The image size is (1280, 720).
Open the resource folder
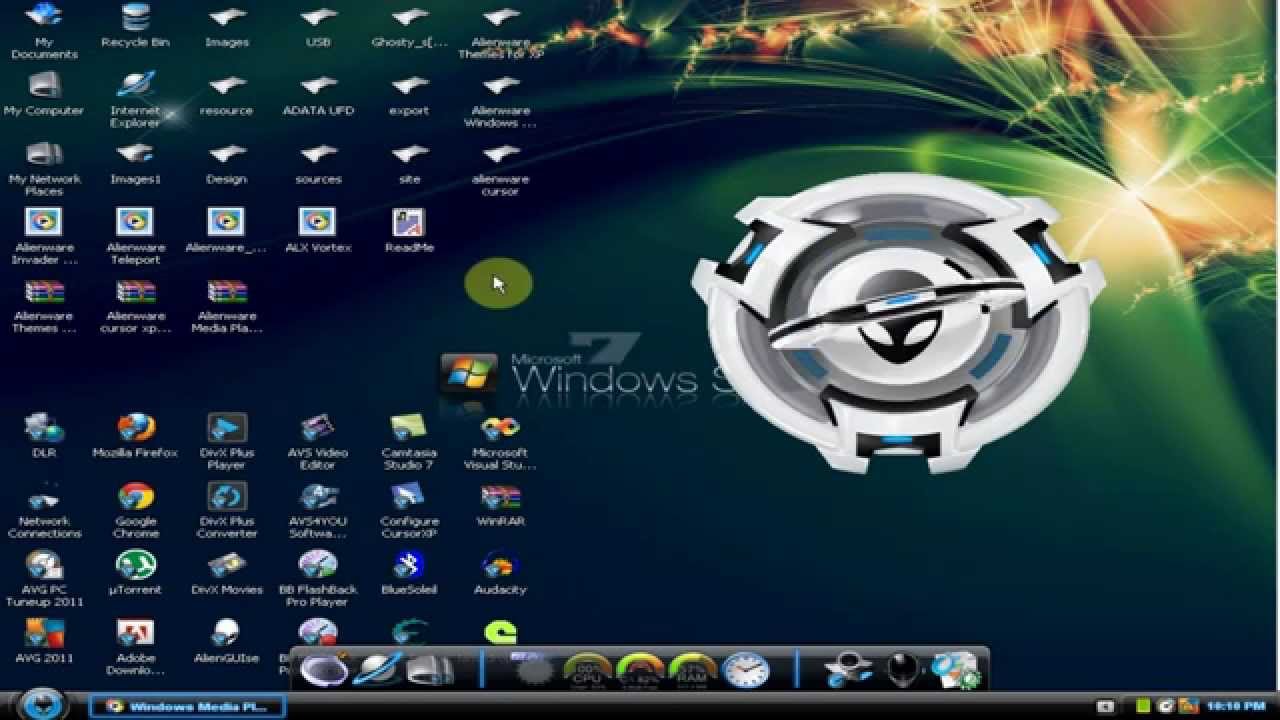point(227,96)
